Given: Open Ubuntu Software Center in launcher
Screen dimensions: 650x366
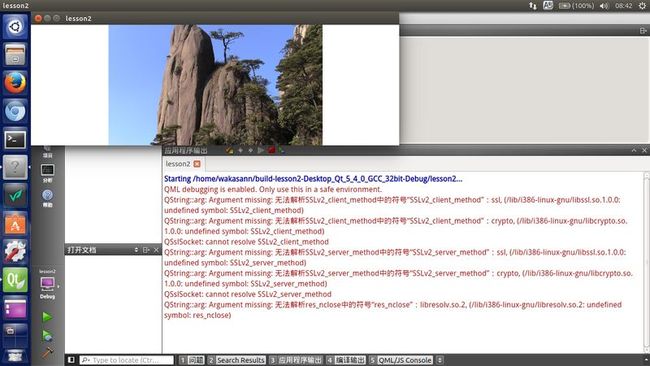Looking at the screenshot, I should (15, 223).
